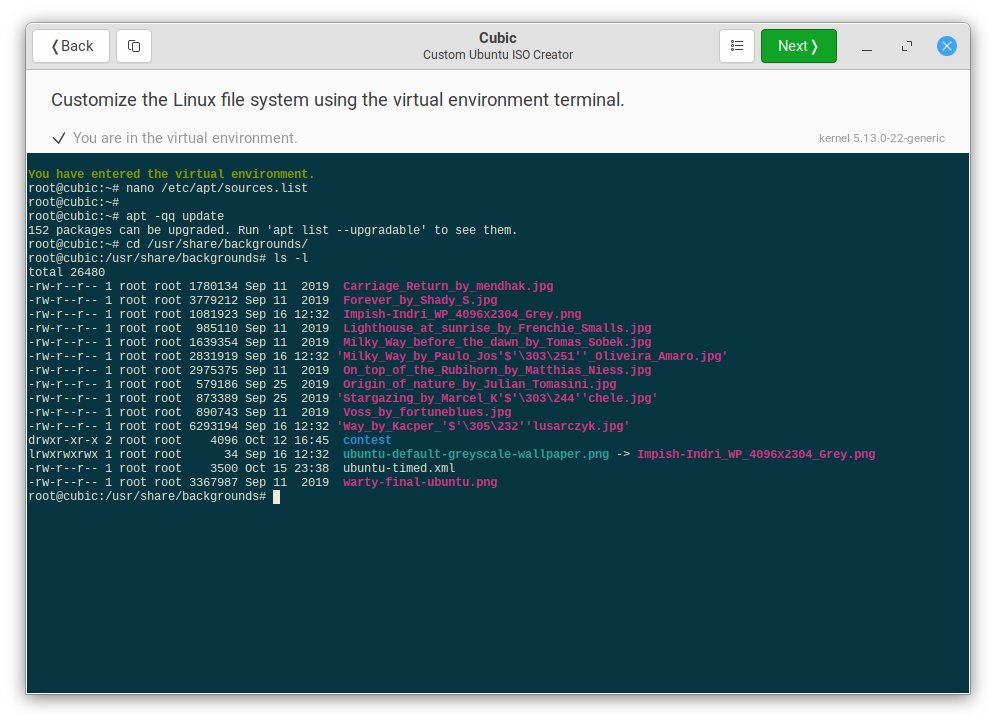Click the blue close icon
This screenshot has width=996, height=723.
point(946,46)
